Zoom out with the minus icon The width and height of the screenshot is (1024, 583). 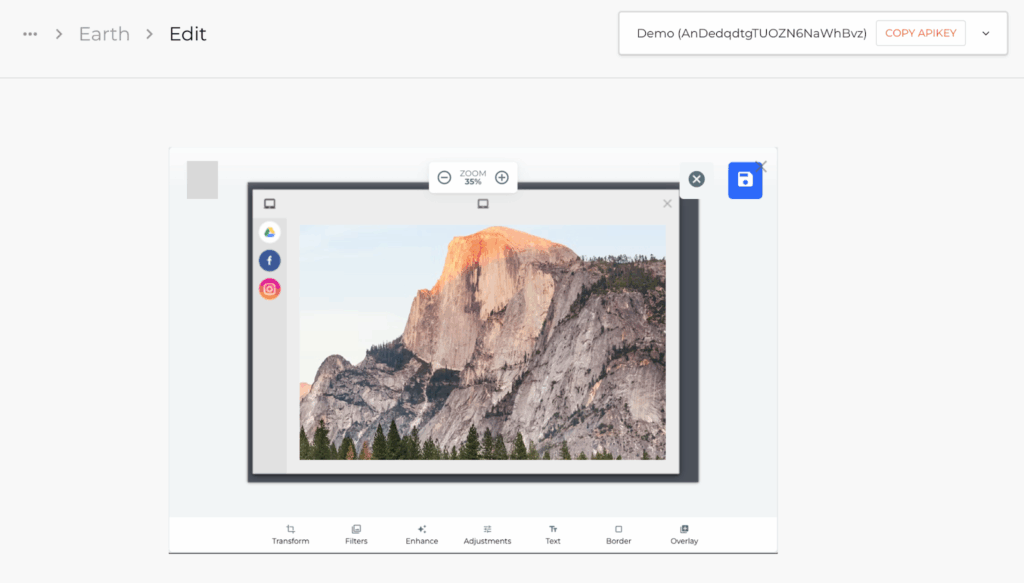click(x=444, y=178)
